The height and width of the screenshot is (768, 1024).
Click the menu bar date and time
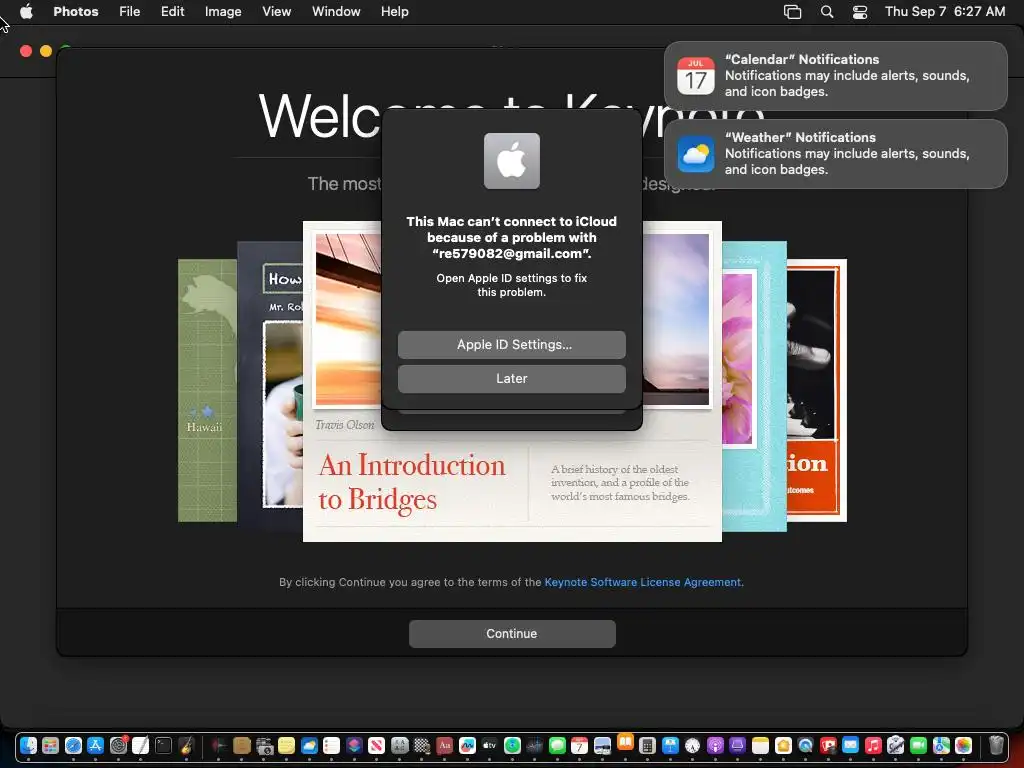pos(944,12)
